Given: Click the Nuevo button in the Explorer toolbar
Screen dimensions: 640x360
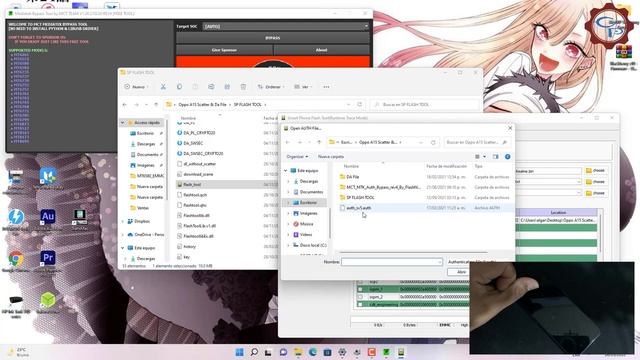Looking at the screenshot, I should click(x=136, y=87).
